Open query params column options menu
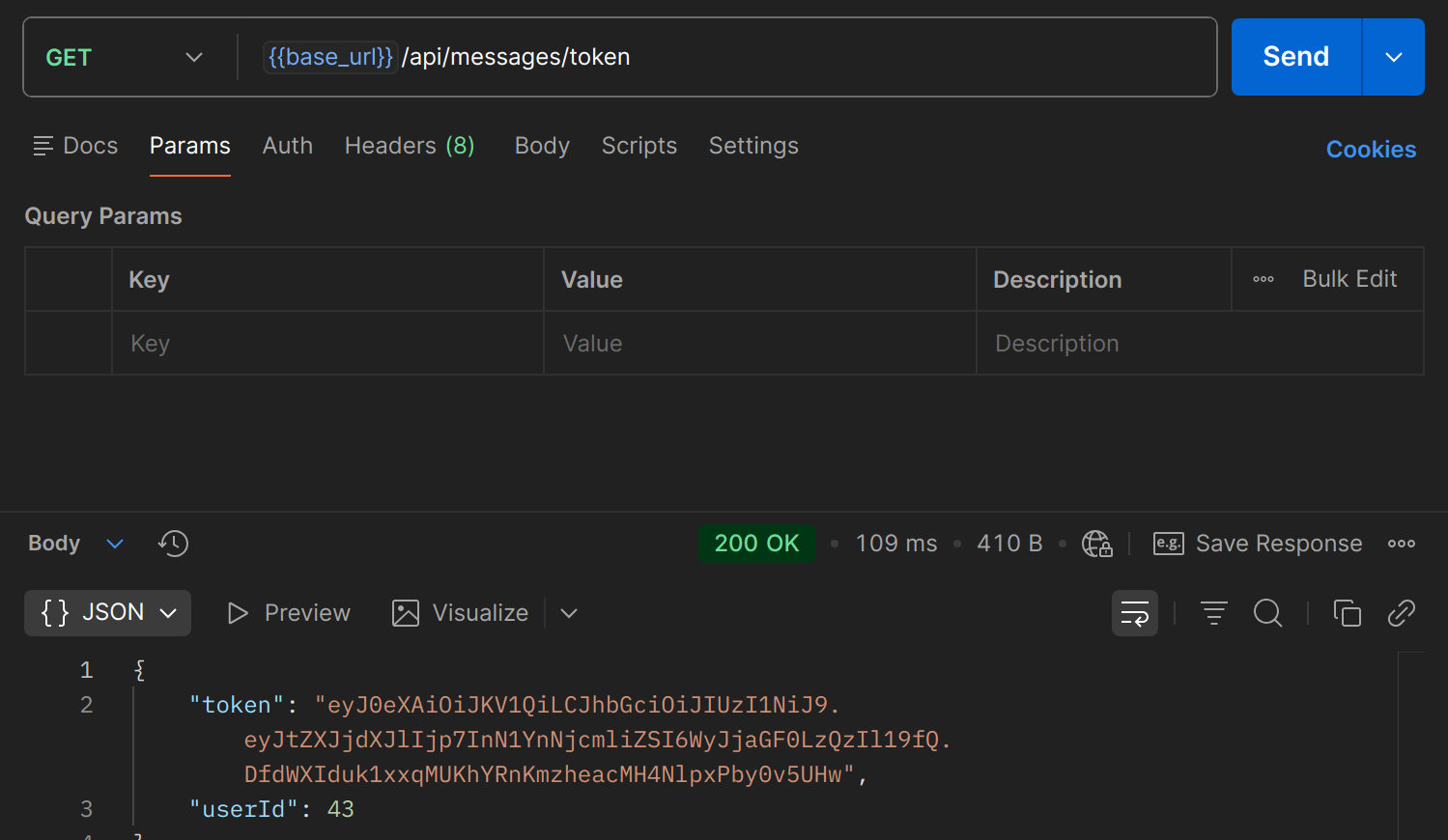Viewport: 1448px width, 840px height. [x=1263, y=279]
